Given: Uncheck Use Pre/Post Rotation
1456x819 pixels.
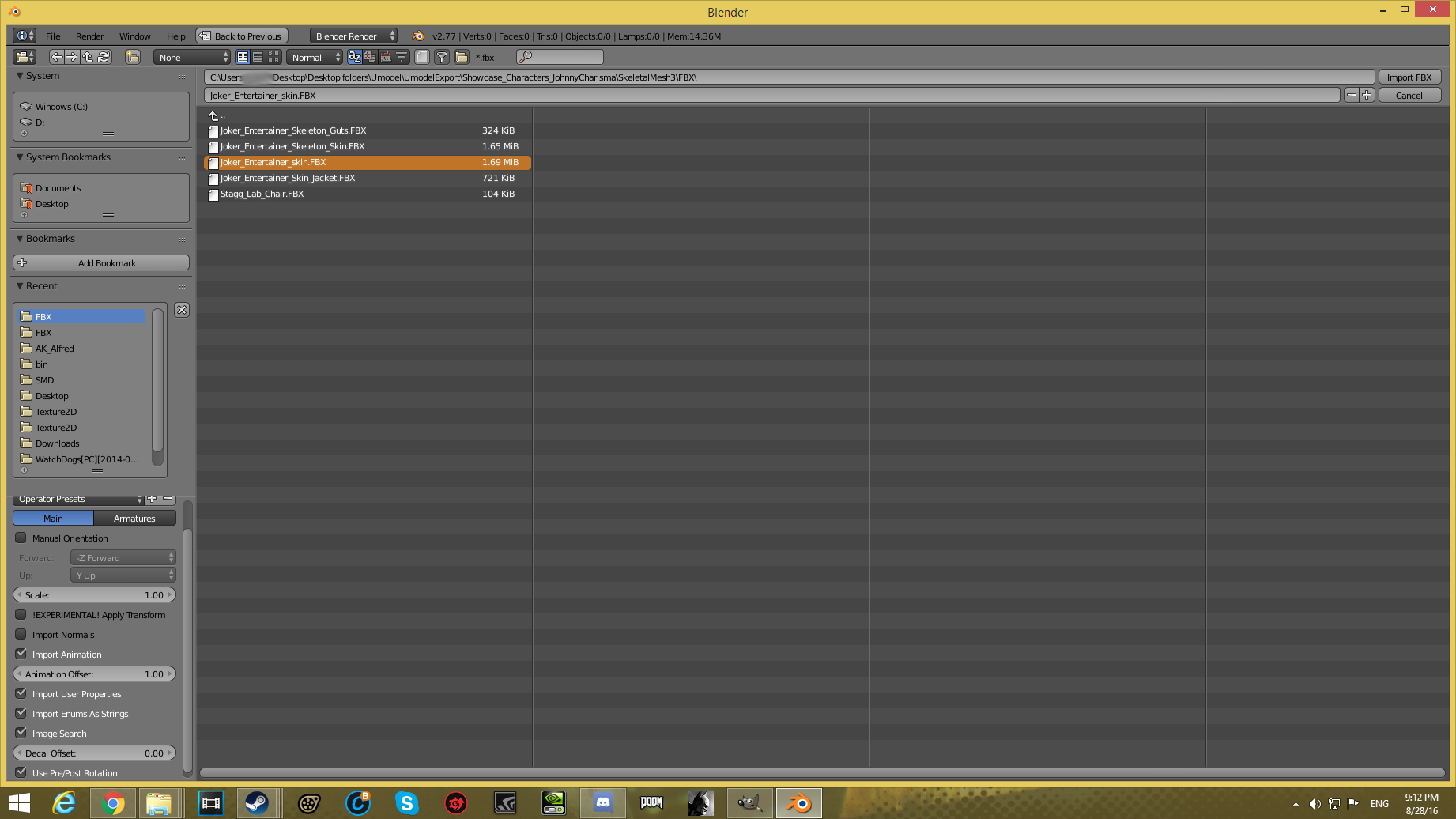Looking at the screenshot, I should [x=21, y=772].
